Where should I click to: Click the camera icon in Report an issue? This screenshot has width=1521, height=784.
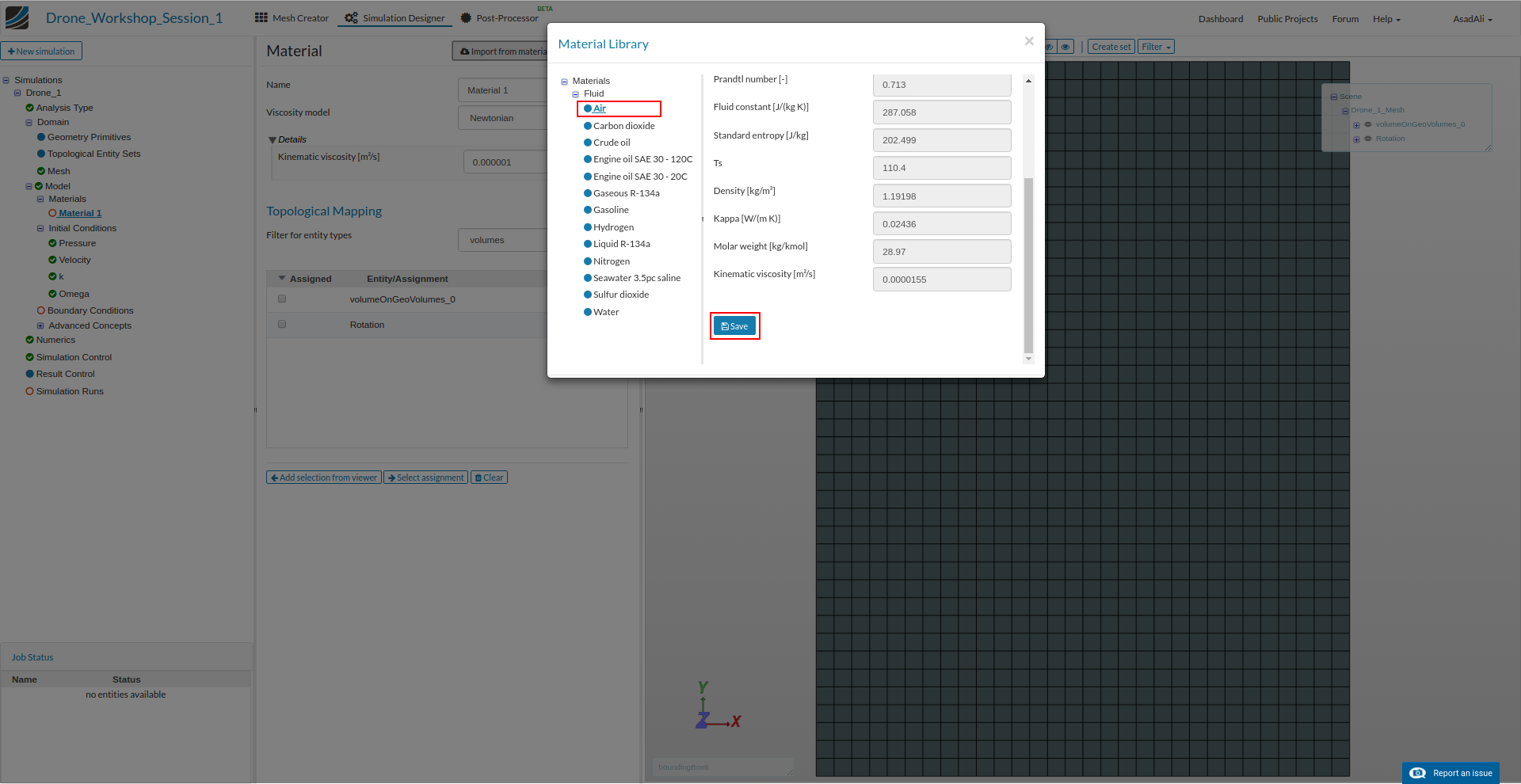[1418, 773]
